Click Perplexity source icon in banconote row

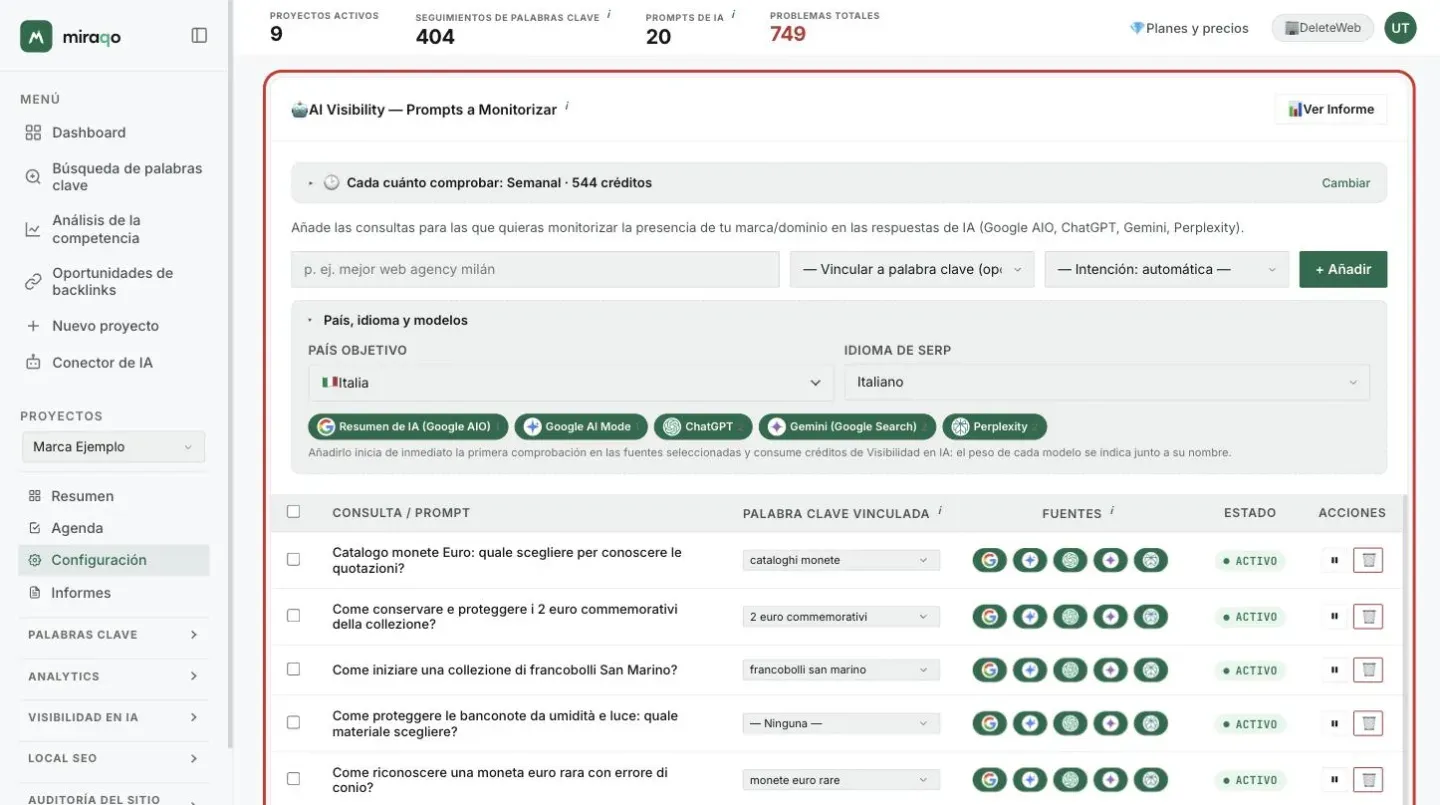pyautogui.click(x=1150, y=723)
